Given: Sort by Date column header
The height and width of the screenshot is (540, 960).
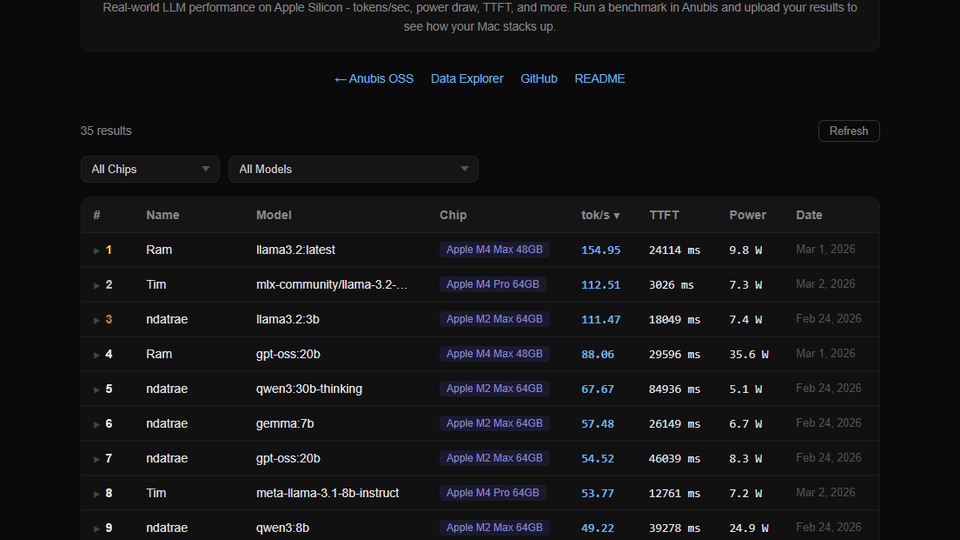Looking at the screenshot, I should coord(809,215).
